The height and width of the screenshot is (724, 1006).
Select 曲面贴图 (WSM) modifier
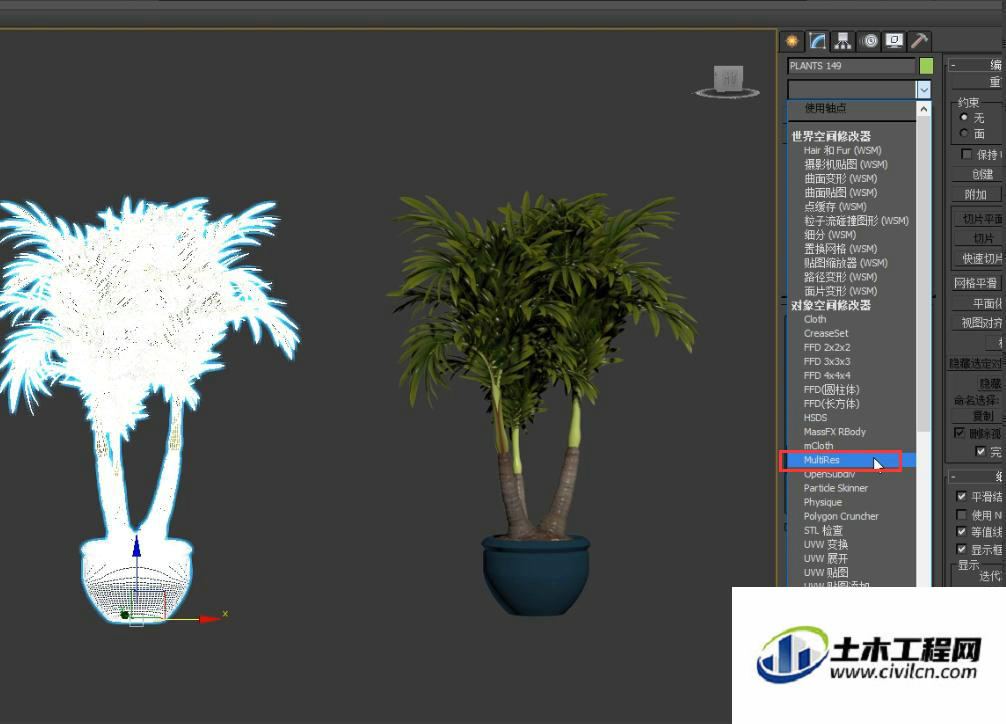point(840,193)
